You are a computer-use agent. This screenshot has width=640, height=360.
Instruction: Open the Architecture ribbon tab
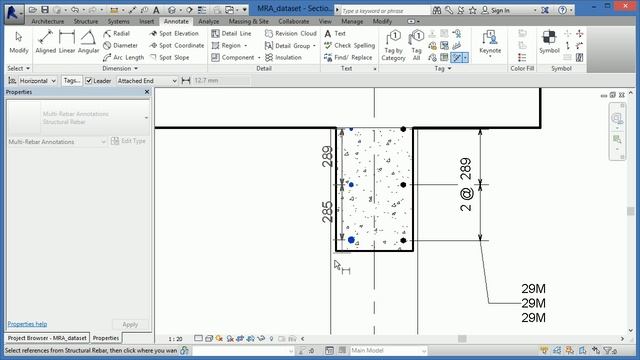(48, 21)
